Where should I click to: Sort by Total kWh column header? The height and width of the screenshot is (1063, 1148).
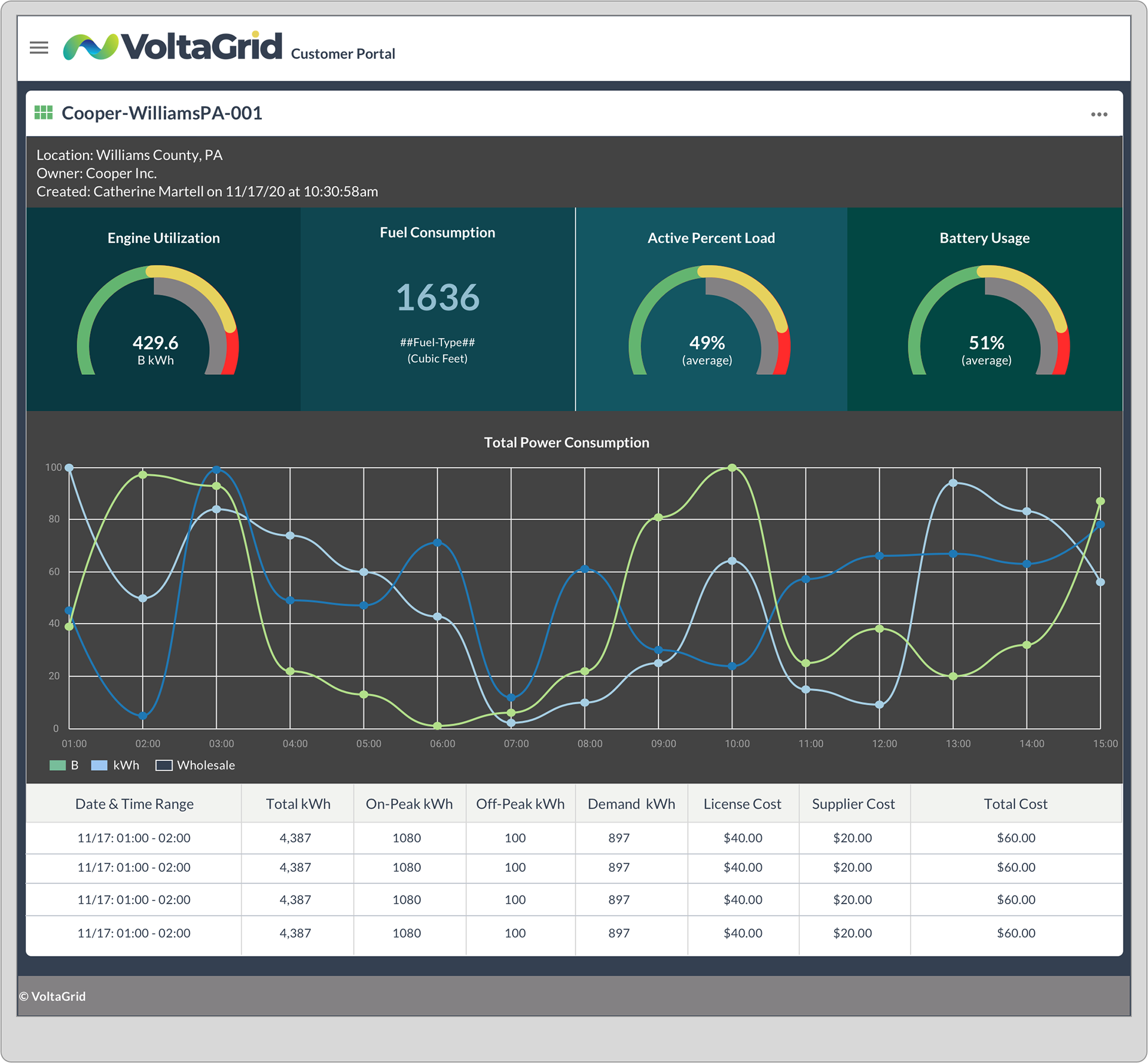(298, 804)
